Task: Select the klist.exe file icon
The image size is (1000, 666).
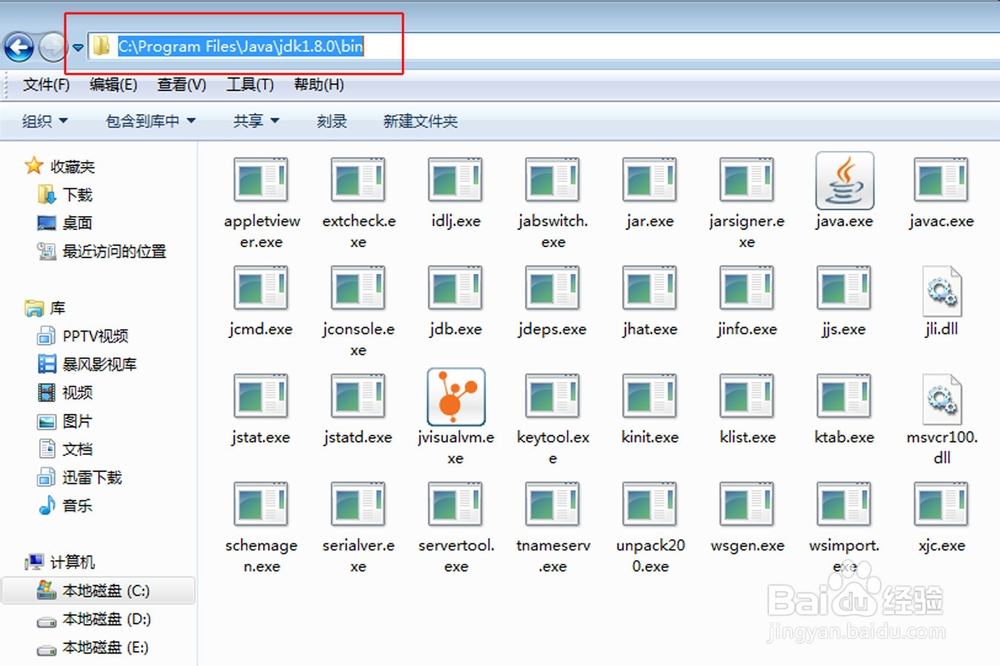Action: tap(746, 396)
